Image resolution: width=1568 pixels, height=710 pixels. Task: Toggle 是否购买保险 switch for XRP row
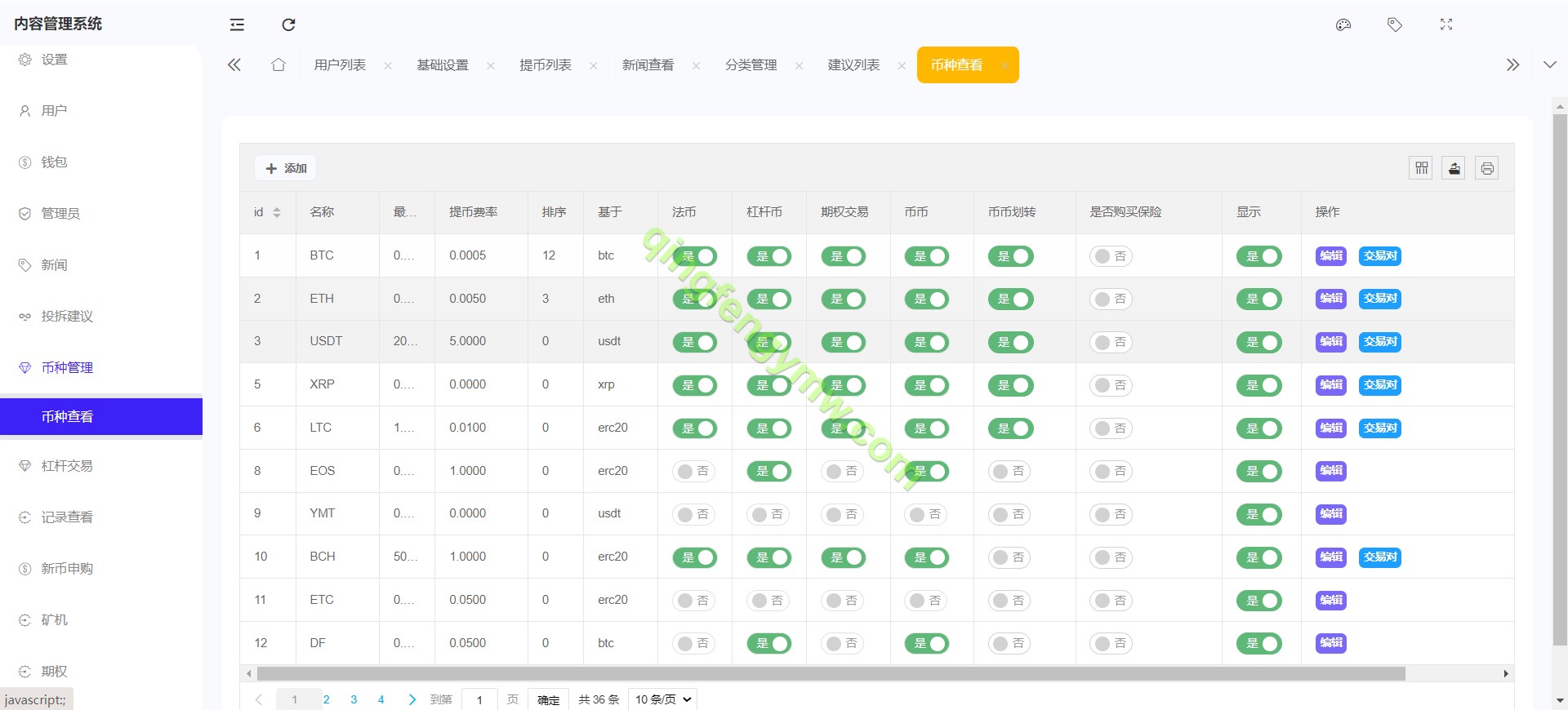1111,385
